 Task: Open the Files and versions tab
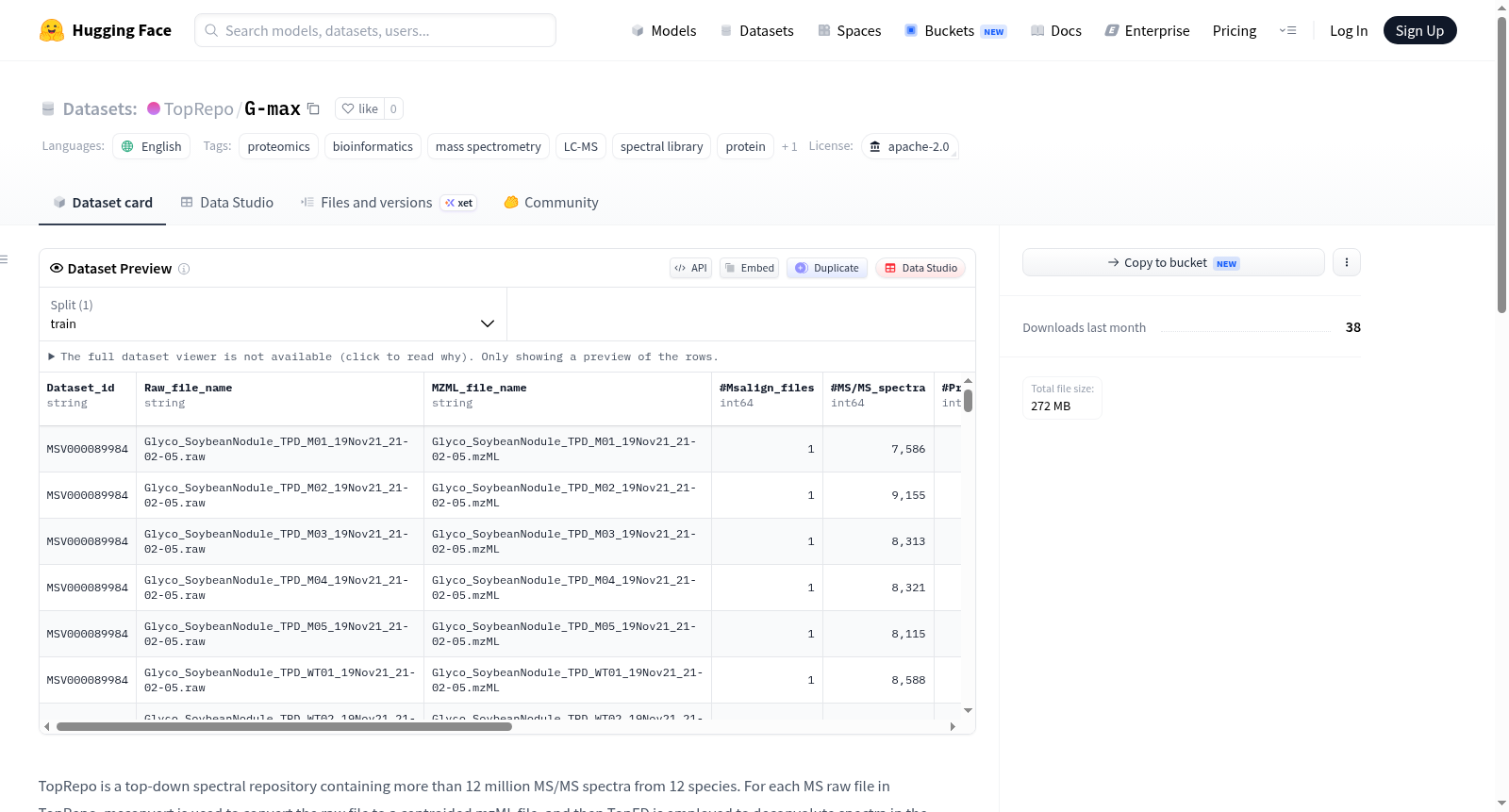389,203
